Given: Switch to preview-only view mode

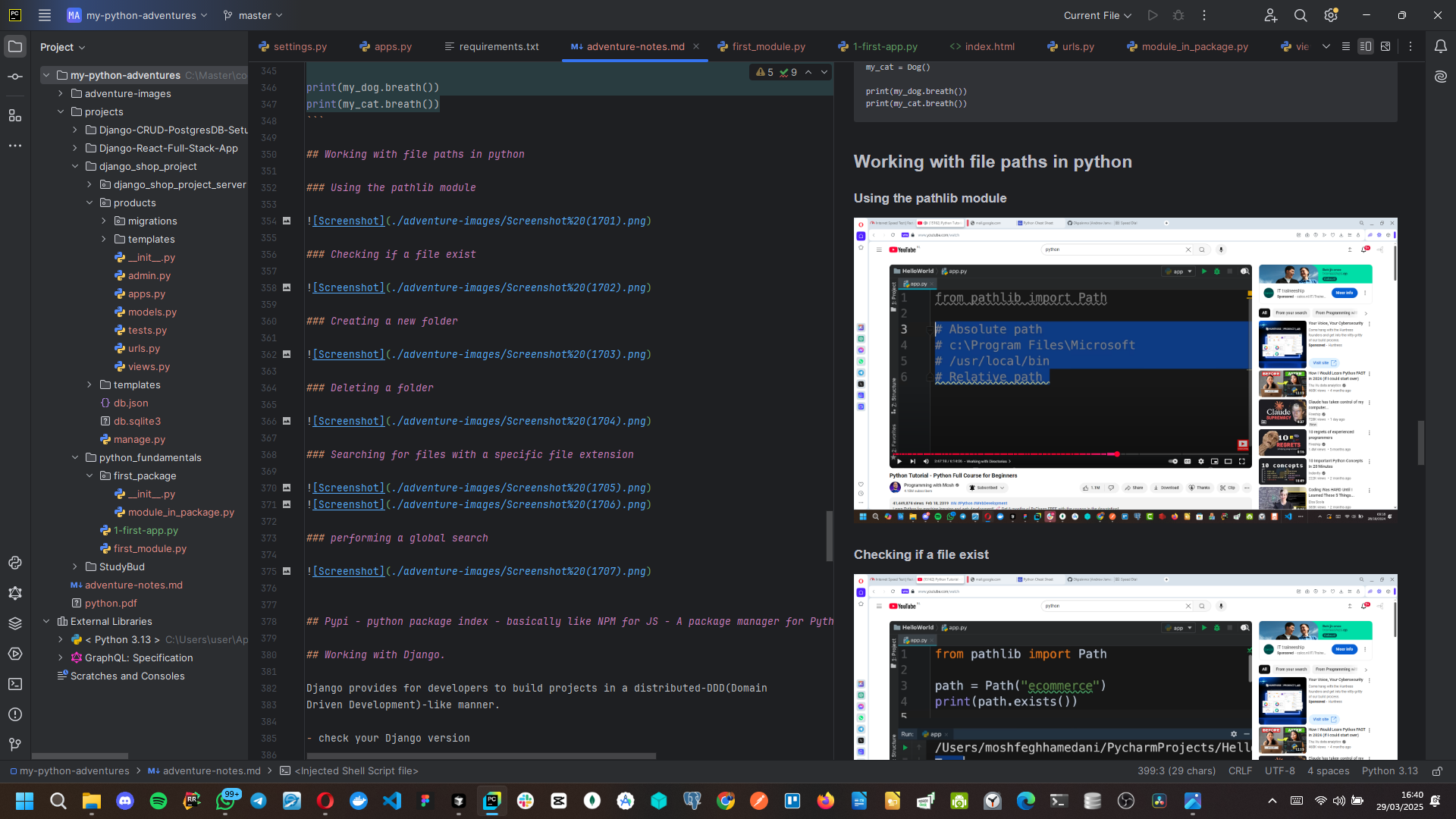Looking at the screenshot, I should [x=1385, y=46].
